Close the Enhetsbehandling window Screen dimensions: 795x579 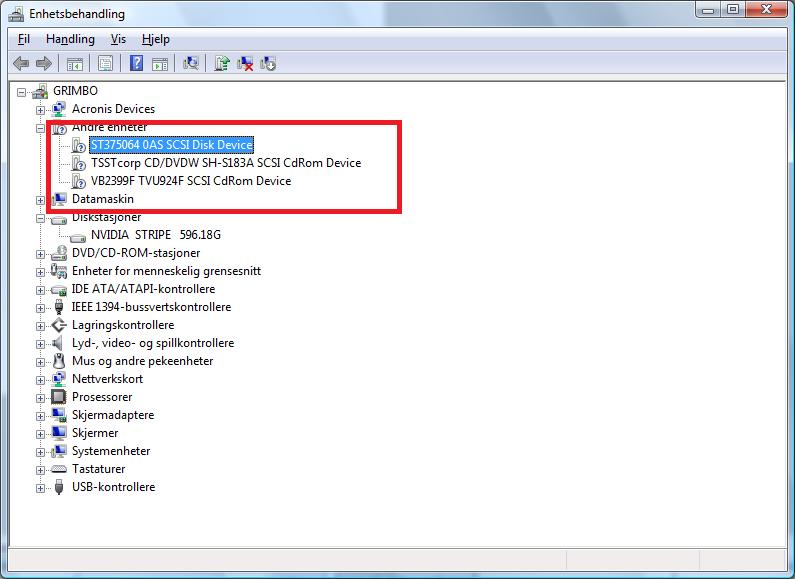[766, 10]
